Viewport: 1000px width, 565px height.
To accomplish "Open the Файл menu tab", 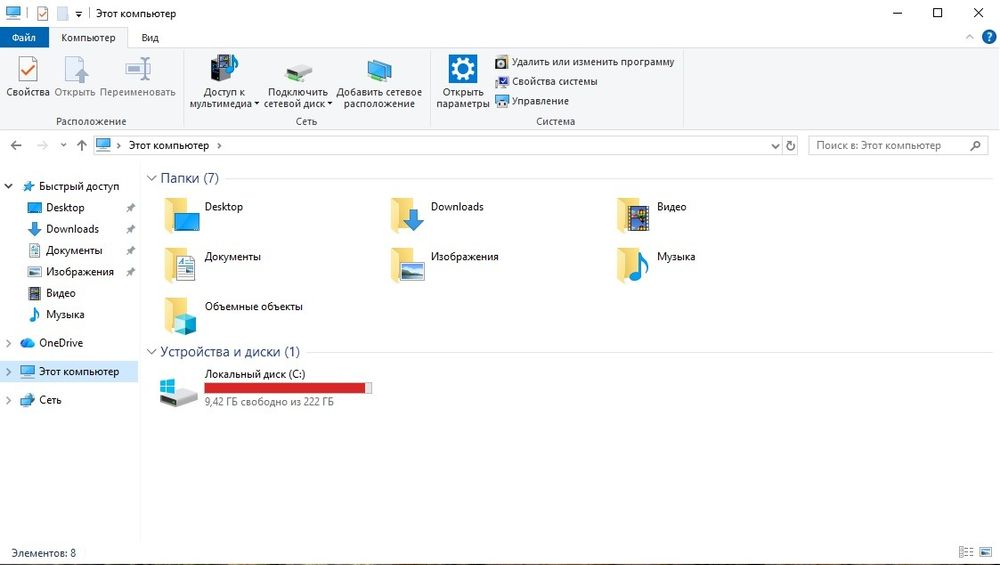I will [24, 38].
